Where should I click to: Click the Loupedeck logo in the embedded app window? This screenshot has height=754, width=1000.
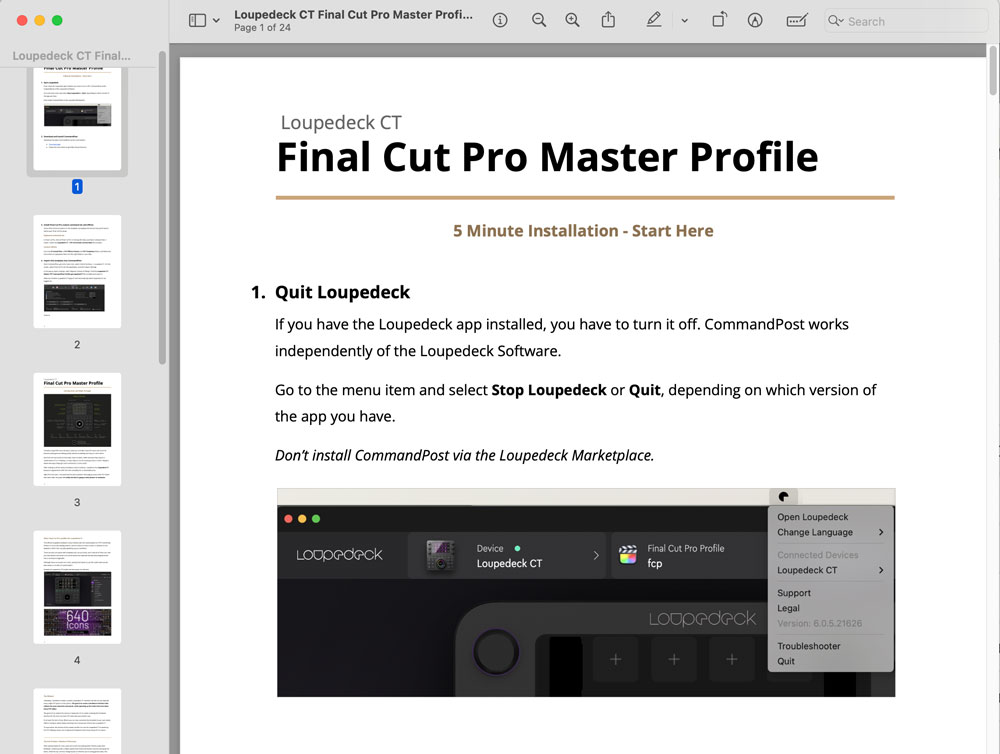tap(339, 555)
